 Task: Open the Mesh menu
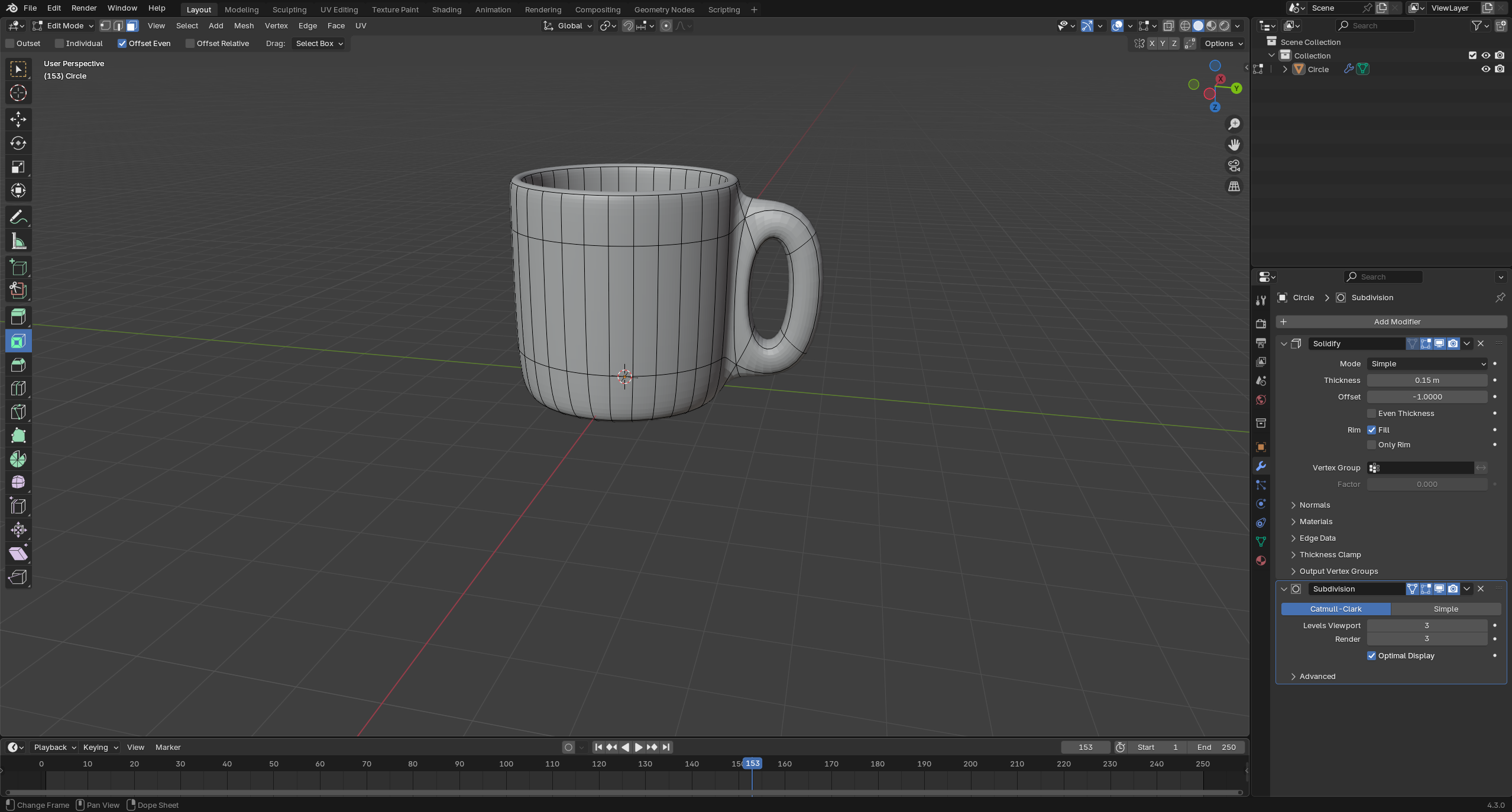point(244,25)
